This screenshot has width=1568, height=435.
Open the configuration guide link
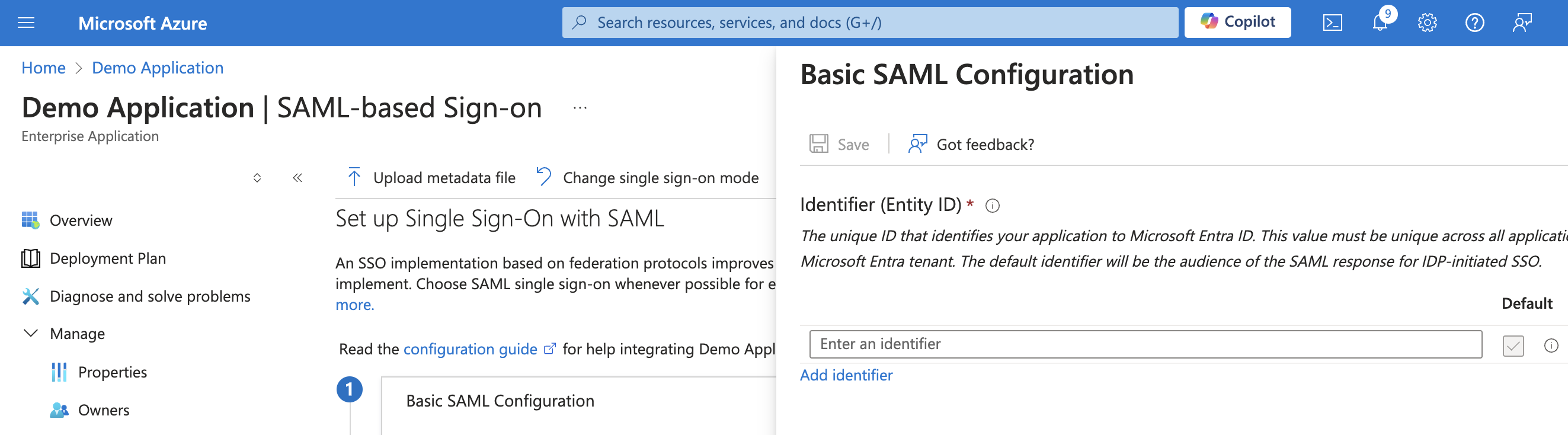(x=470, y=349)
